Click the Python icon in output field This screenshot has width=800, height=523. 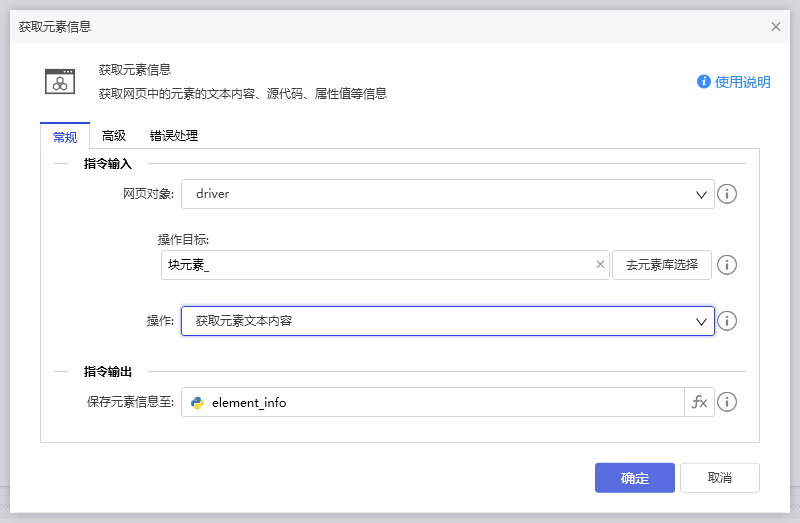[198, 402]
